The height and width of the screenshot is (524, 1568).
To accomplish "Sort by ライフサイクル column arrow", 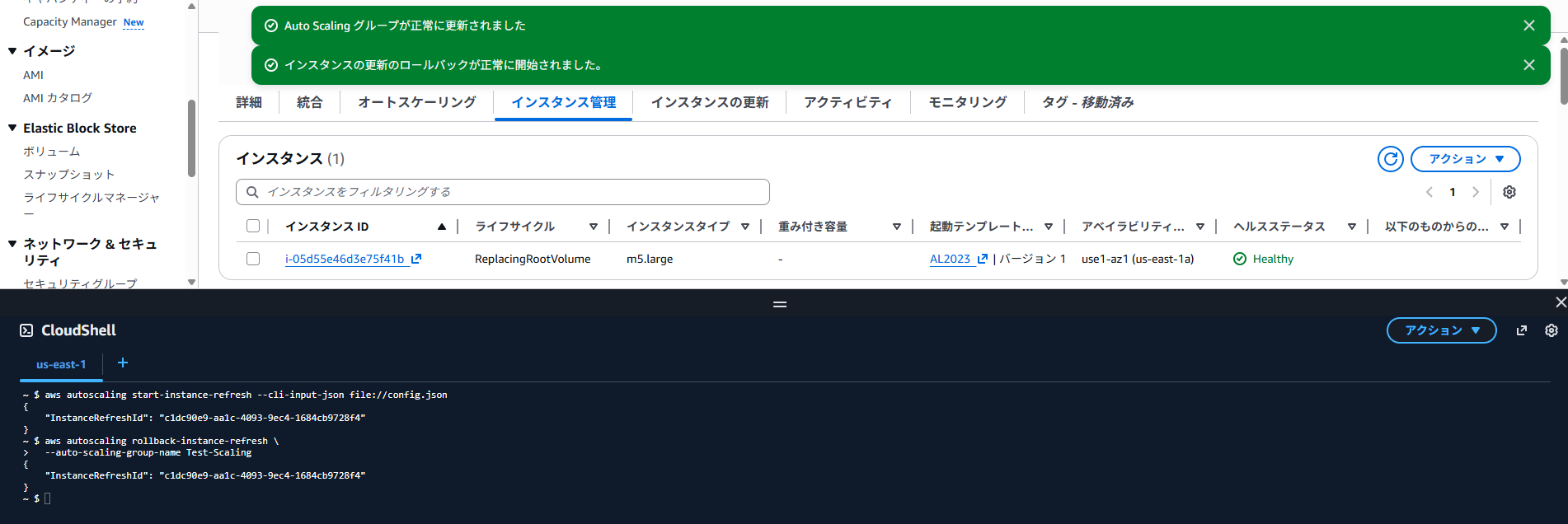I will (593, 227).
